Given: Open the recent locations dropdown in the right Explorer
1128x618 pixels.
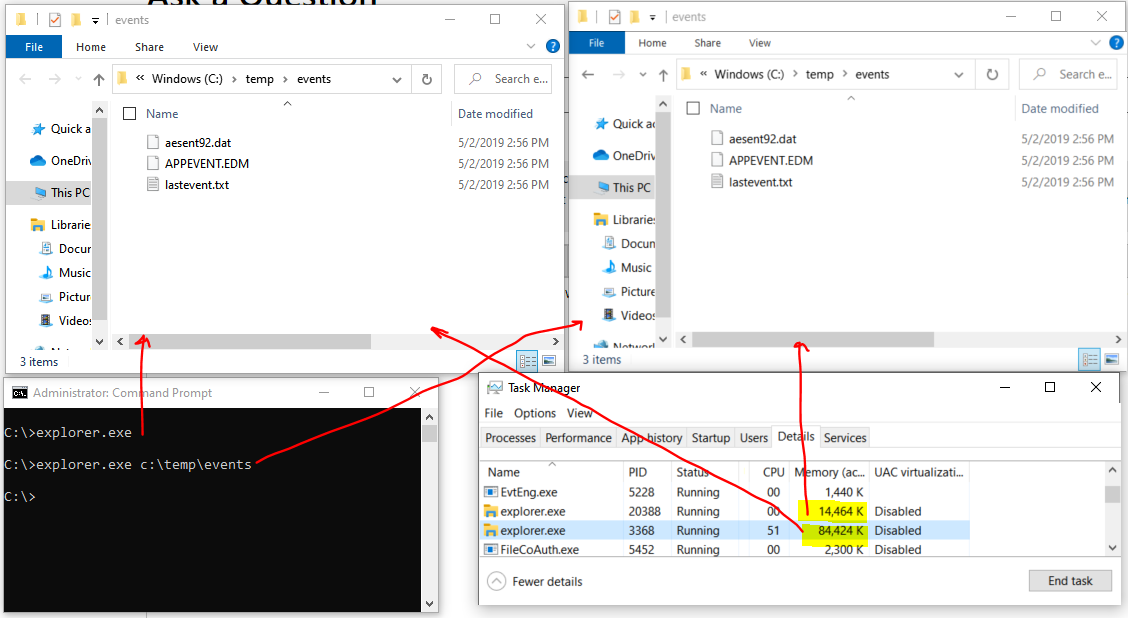Looking at the screenshot, I should (x=642, y=75).
